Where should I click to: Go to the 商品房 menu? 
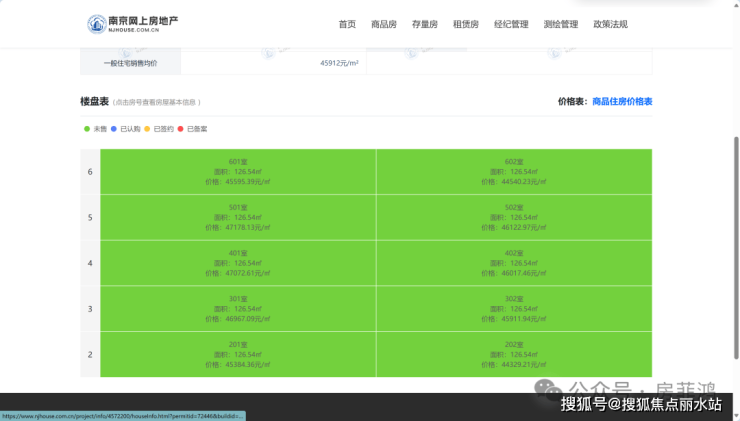pyautogui.click(x=383, y=24)
